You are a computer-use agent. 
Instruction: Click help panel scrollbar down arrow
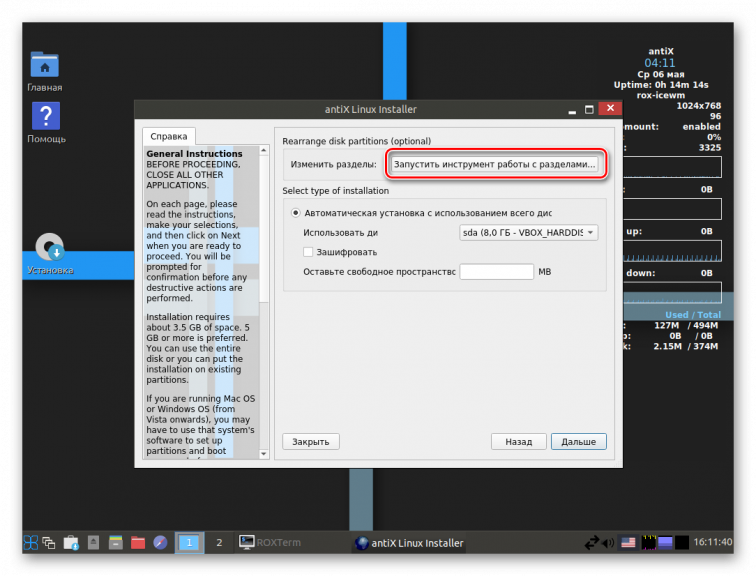click(264, 454)
